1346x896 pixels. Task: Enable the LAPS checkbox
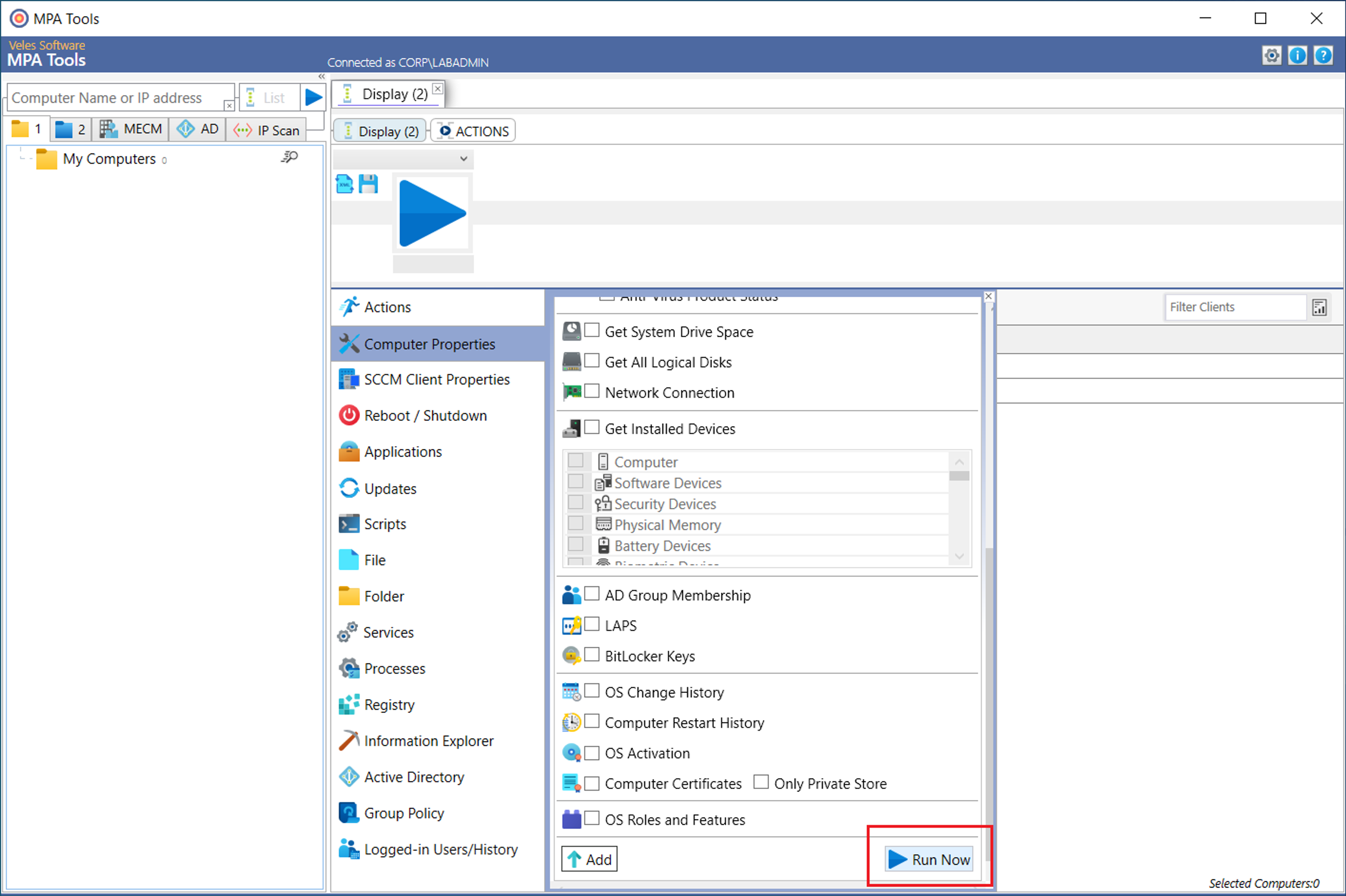point(592,624)
